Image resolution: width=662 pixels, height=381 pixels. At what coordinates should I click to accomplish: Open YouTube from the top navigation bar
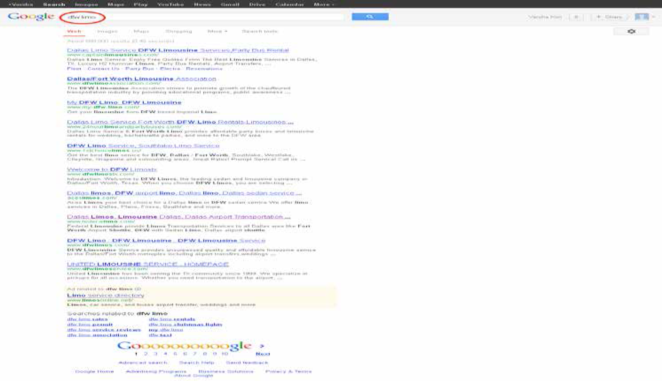pos(170,4)
